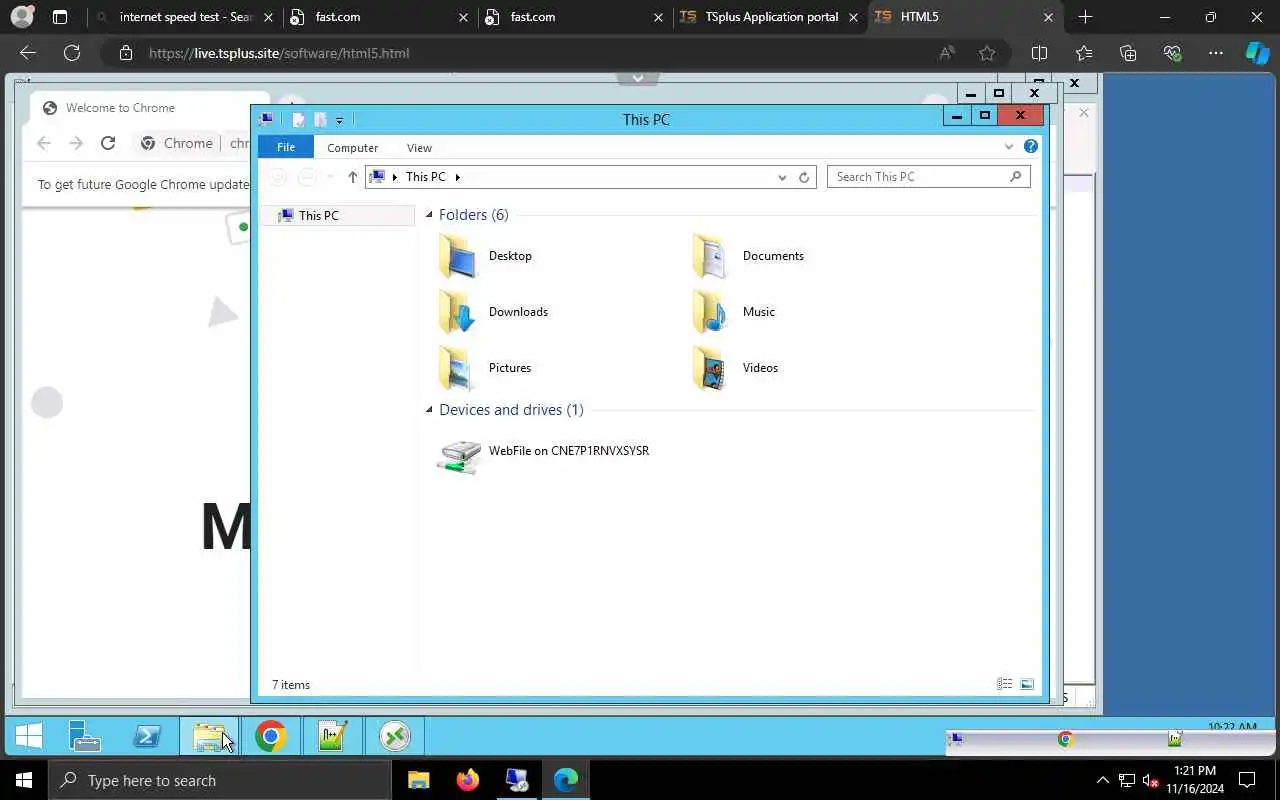Click Edge's refresh button
Image resolution: width=1280 pixels, height=800 pixels.
pos(72,53)
